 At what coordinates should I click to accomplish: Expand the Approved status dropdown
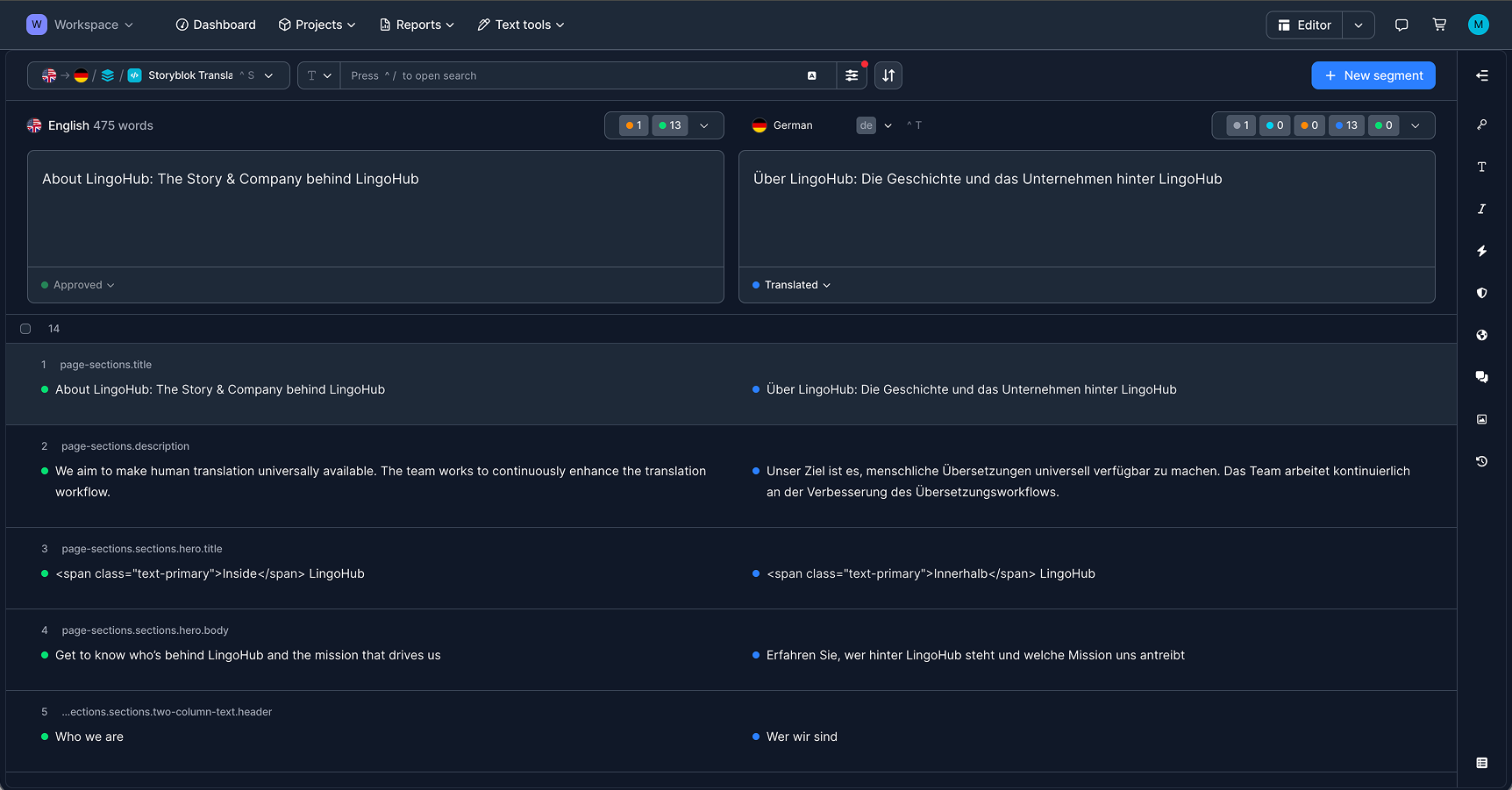click(x=78, y=285)
